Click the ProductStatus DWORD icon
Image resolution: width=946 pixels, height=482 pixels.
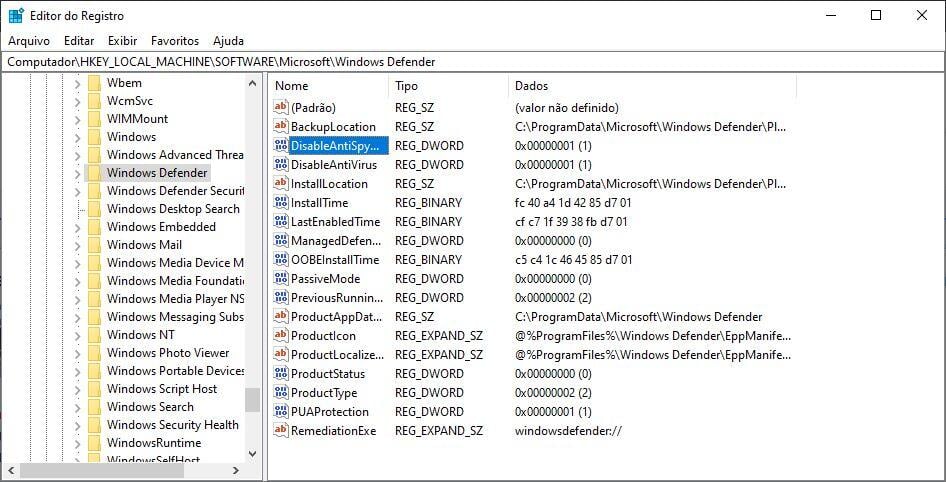pyautogui.click(x=281, y=373)
